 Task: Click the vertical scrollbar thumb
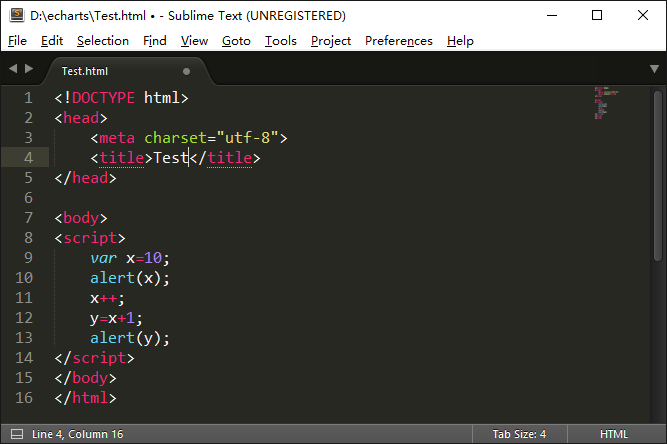click(658, 175)
